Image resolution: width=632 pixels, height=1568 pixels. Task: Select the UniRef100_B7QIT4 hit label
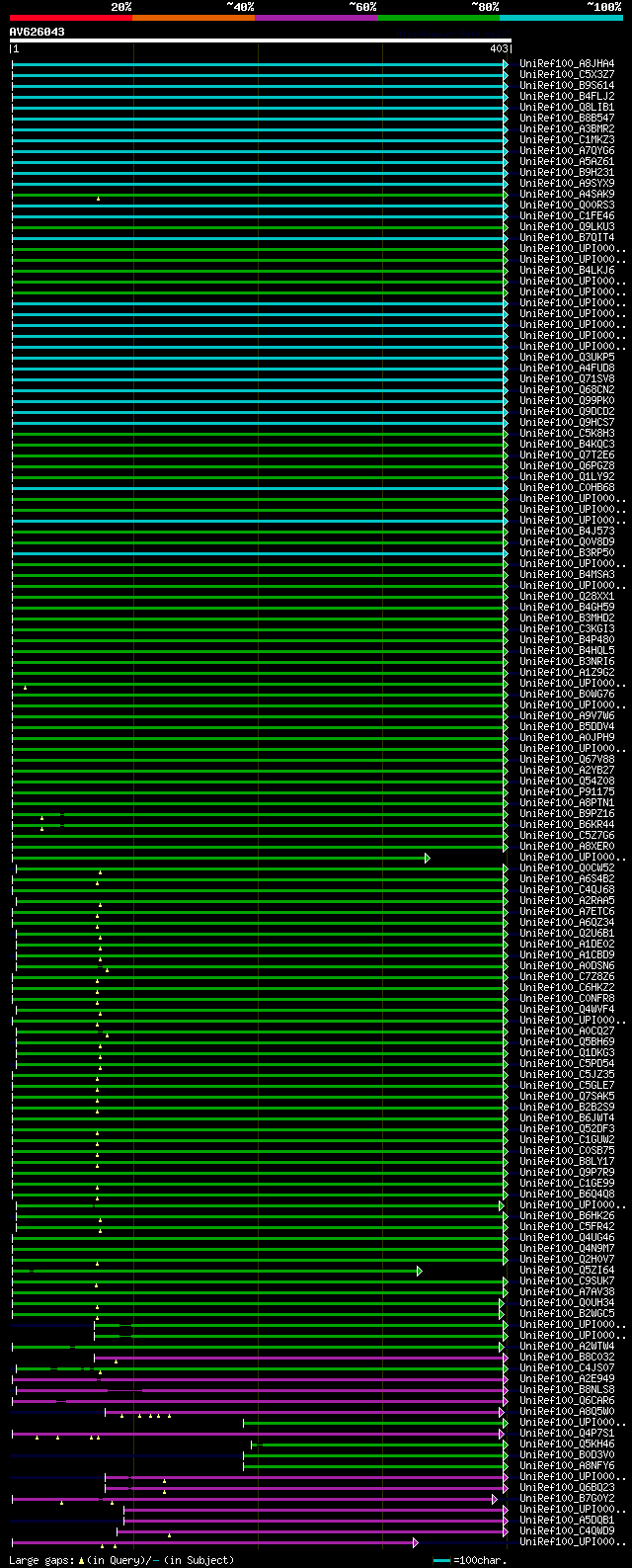click(567, 238)
